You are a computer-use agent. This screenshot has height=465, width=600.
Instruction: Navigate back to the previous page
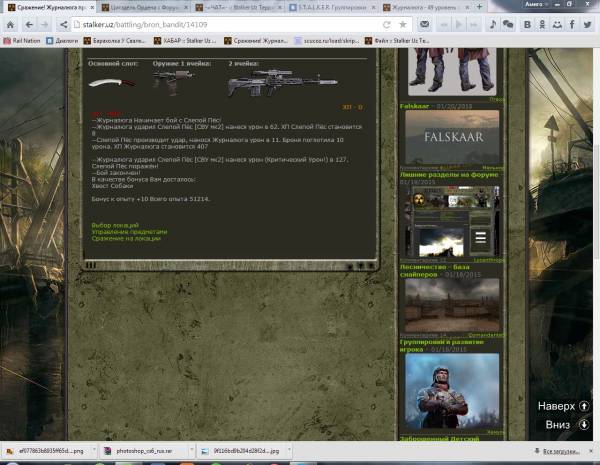point(29,25)
